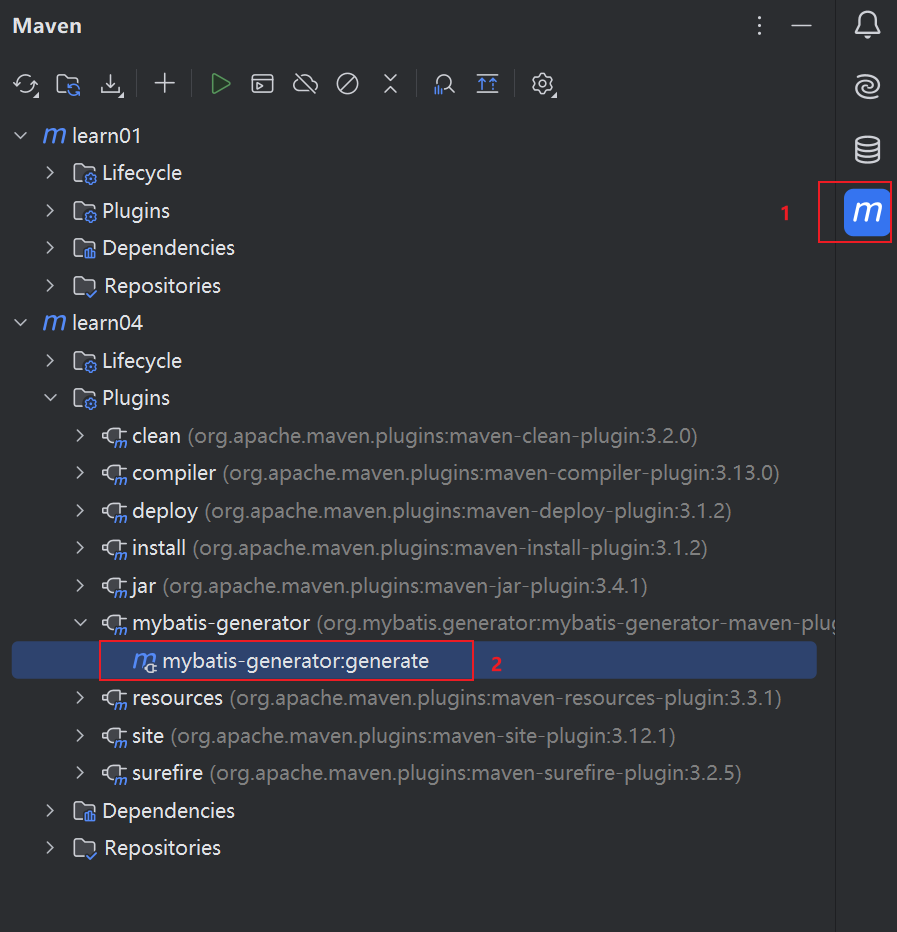Viewport: 897px width, 932px height.
Task: Expand Dependencies under learn01
Action: (51, 248)
